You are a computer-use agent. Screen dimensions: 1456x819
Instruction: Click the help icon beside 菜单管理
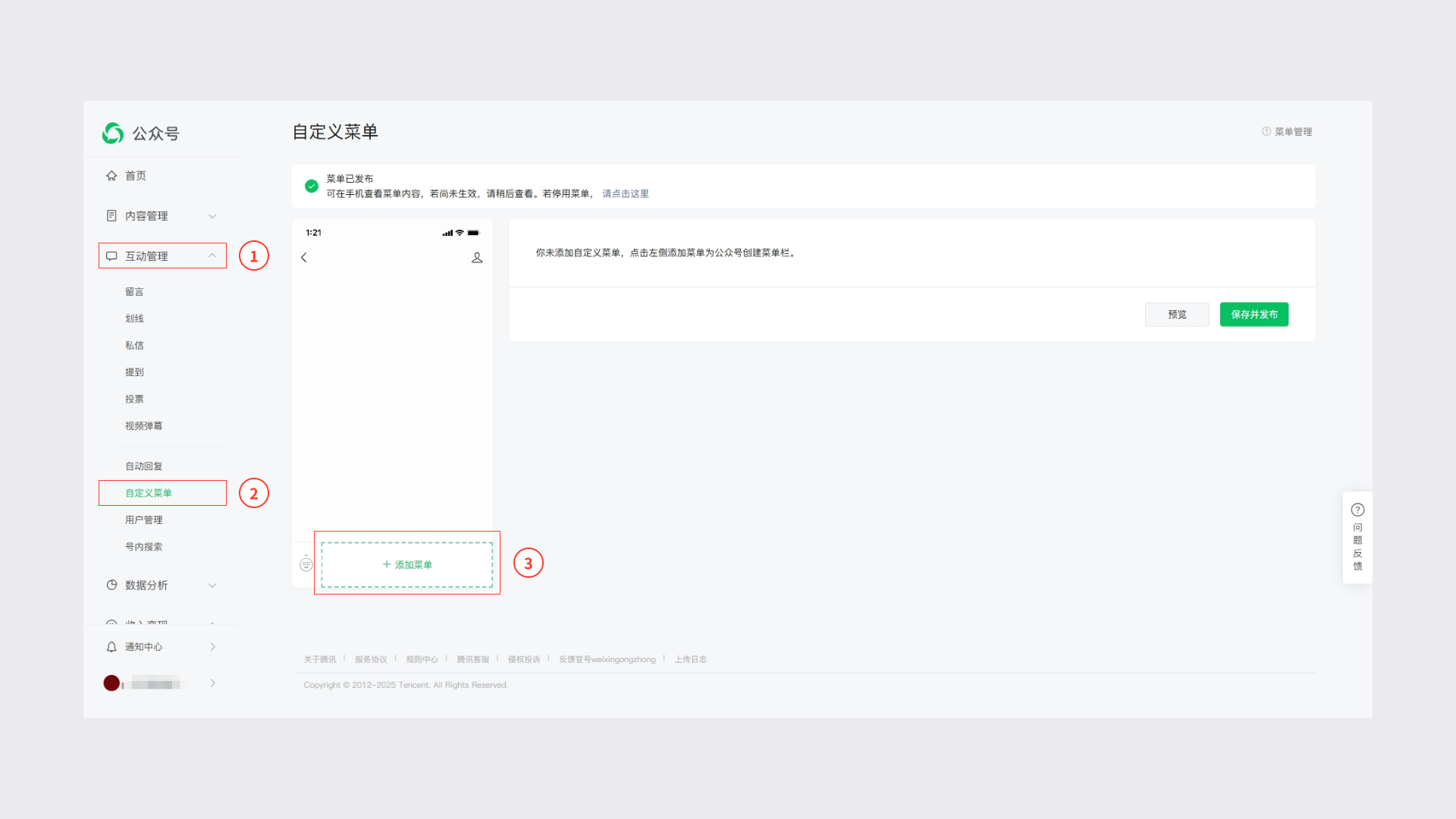1266,132
